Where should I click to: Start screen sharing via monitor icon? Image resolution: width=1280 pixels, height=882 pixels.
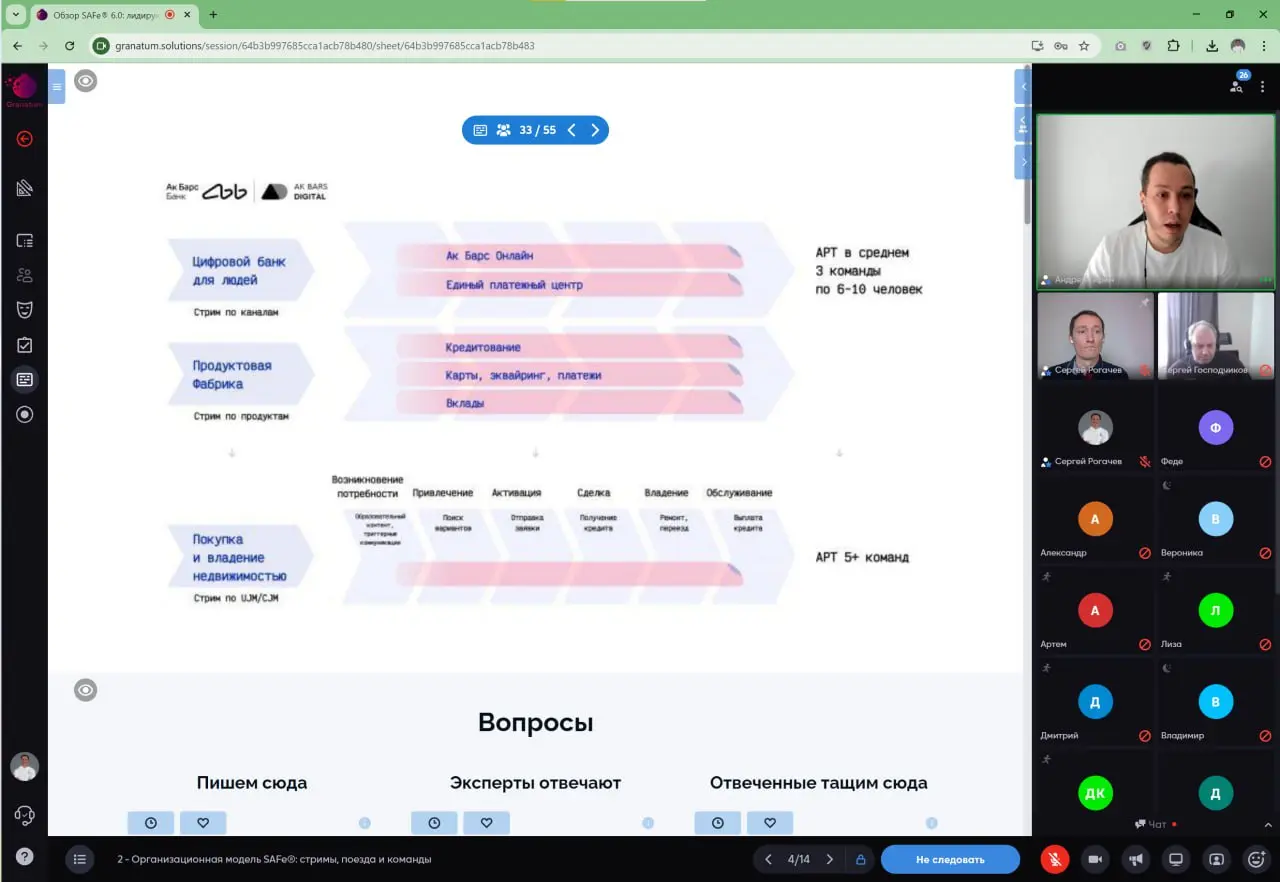coord(1175,859)
